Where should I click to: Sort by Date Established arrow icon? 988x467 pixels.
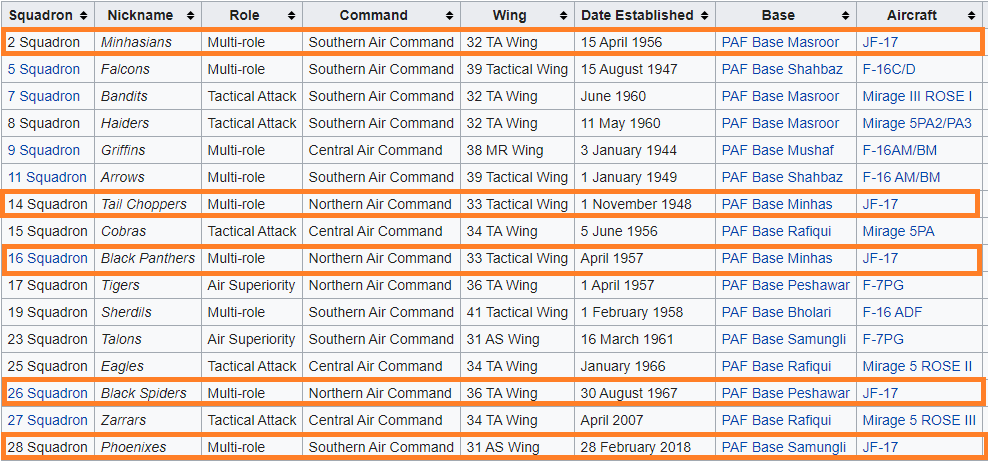pos(704,15)
